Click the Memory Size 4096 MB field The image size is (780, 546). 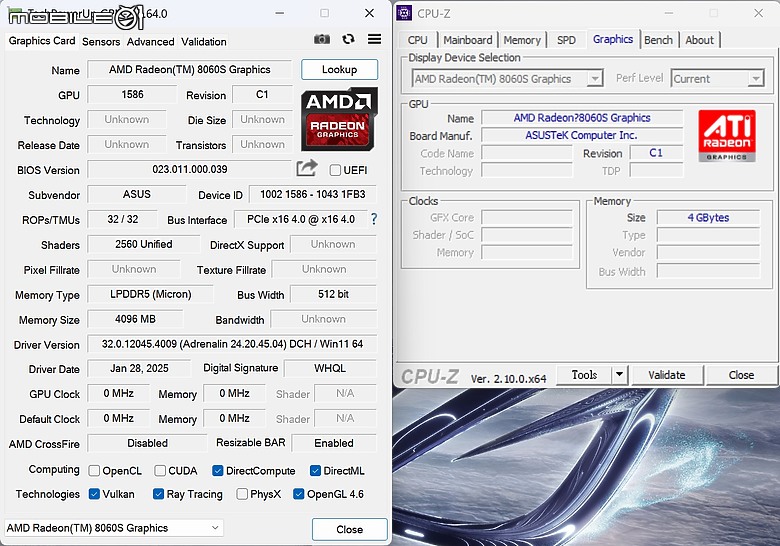tap(135, 319)
